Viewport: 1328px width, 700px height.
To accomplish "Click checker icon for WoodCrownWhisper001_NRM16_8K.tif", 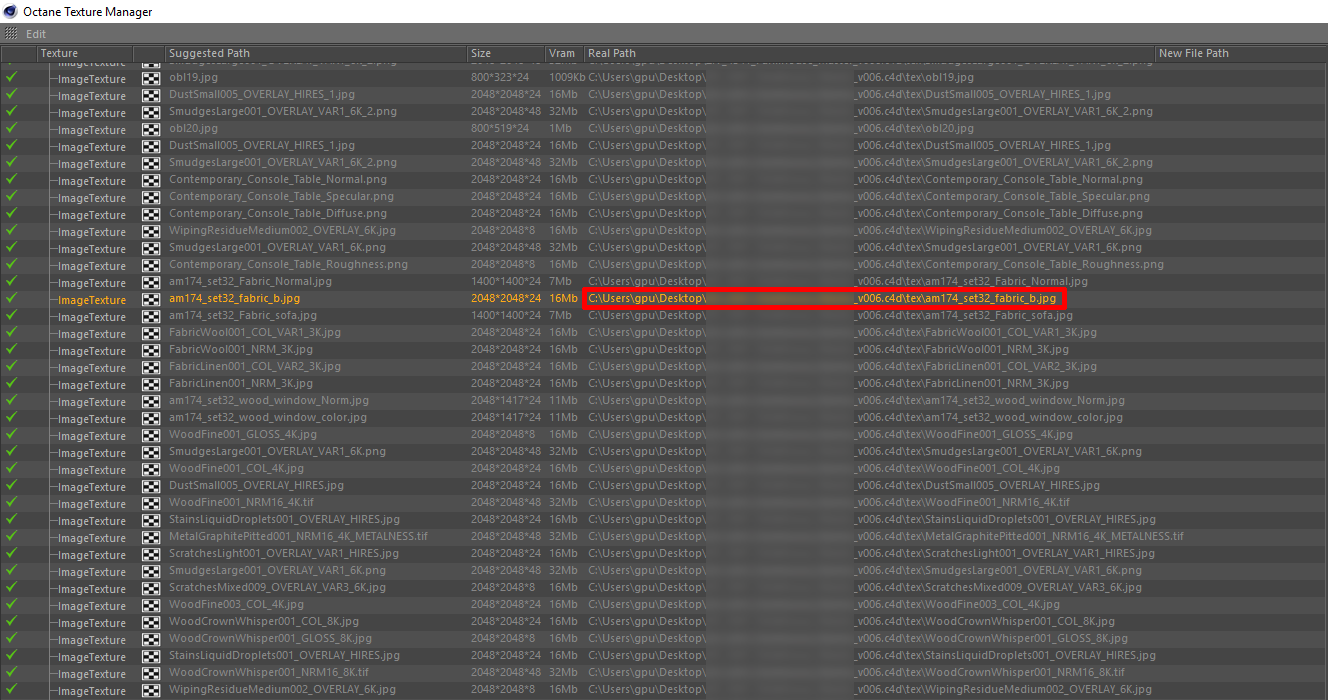I will (151, 673).
